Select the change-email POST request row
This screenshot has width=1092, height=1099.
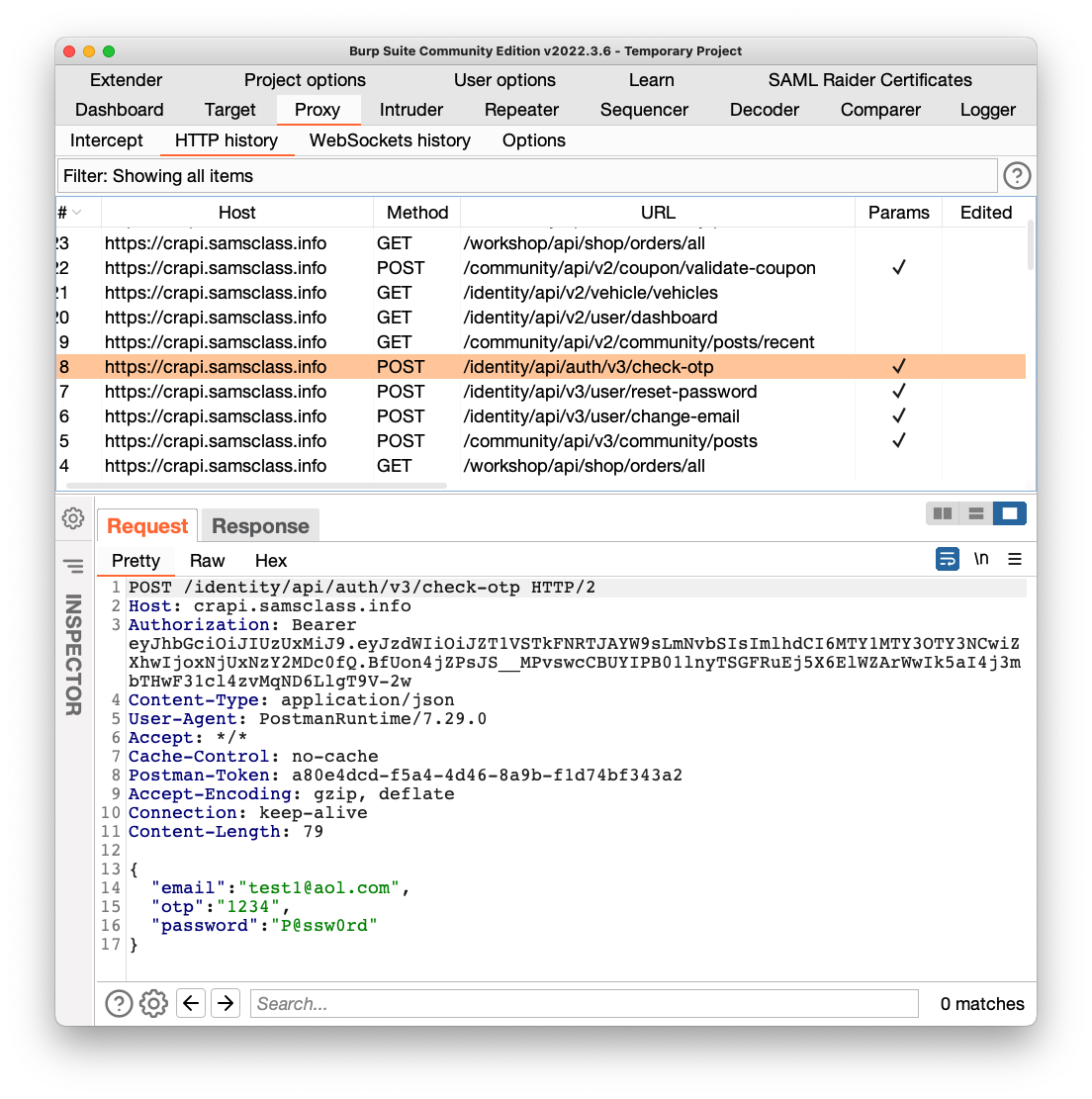pos(541,416)
